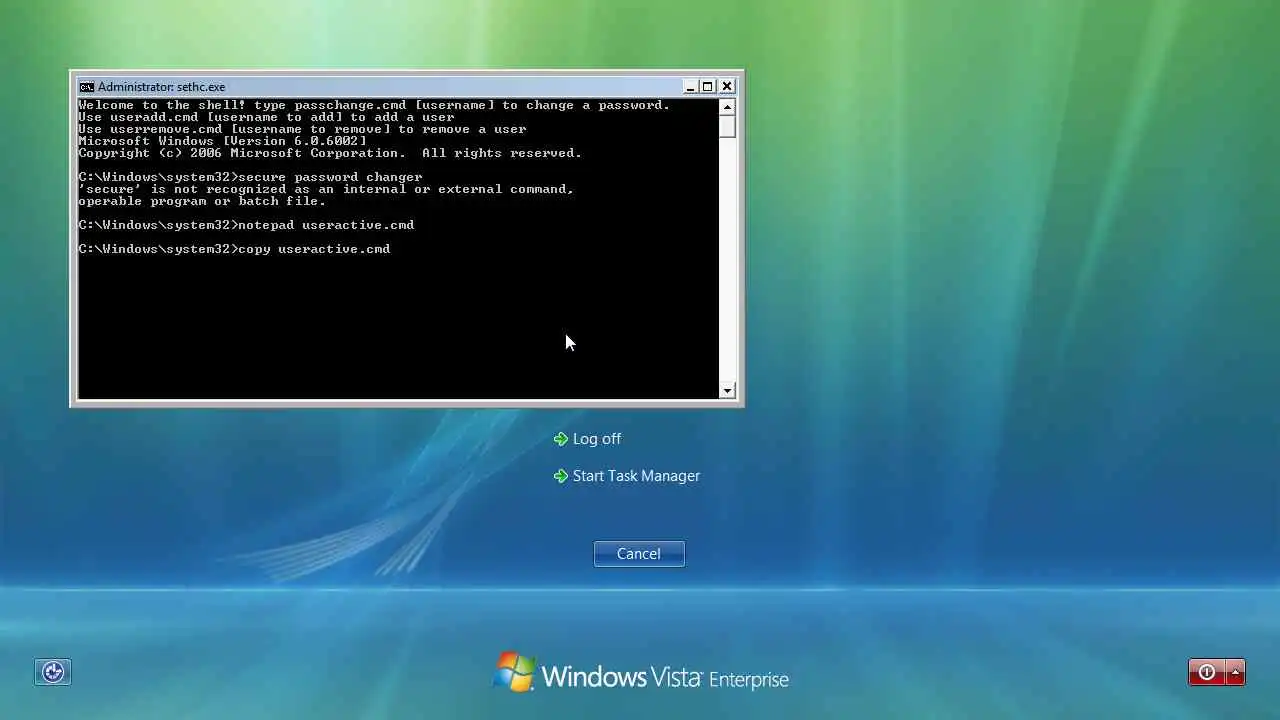Screen dimensions: 1280x720
Task: Minimize the sethc.exe command window
Action: (690, 87)
